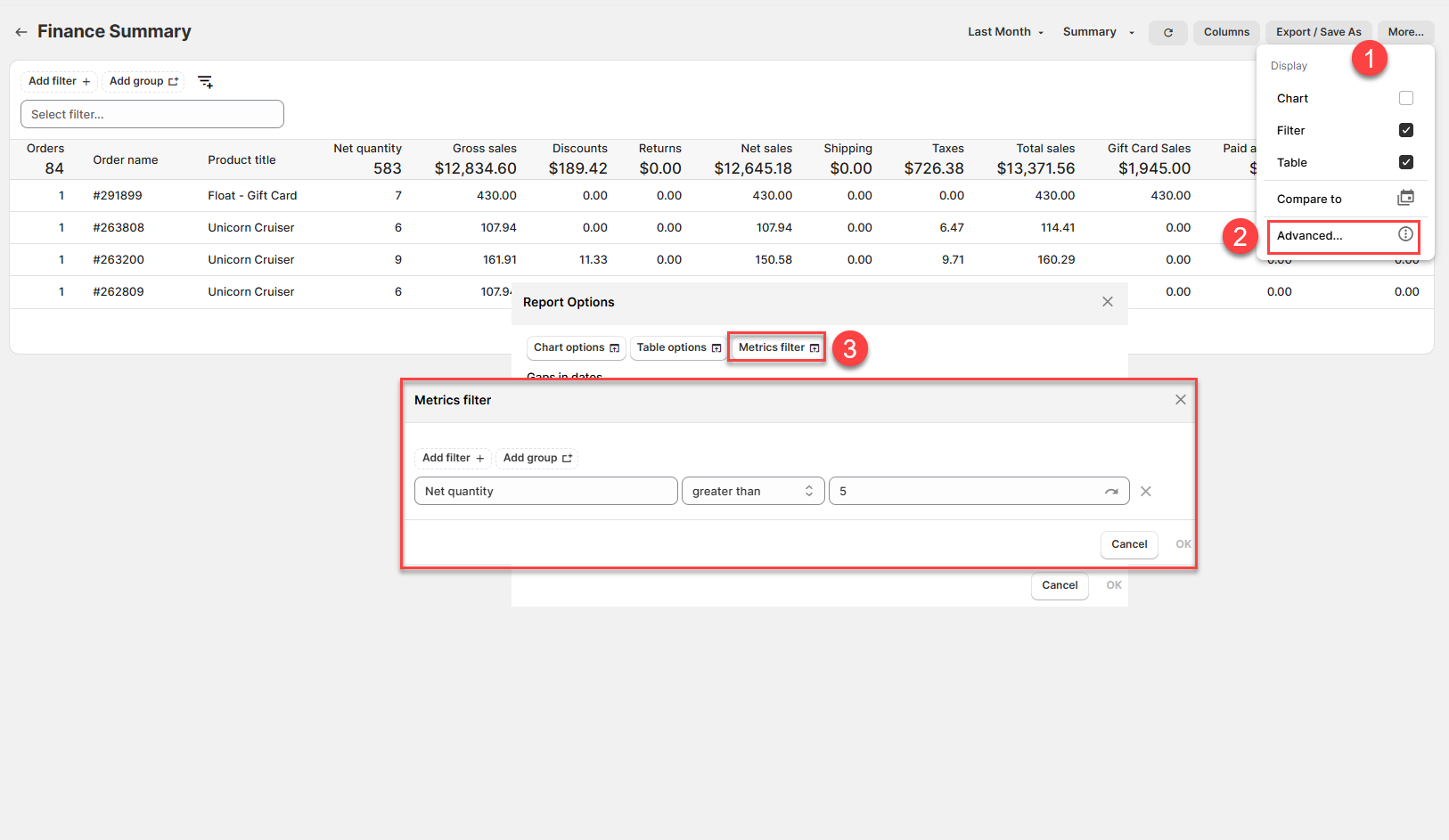The height and width of the screenshot is (840, 1449).
Task: Expand the Summary view dropdown
Action: click(1098, 32)
